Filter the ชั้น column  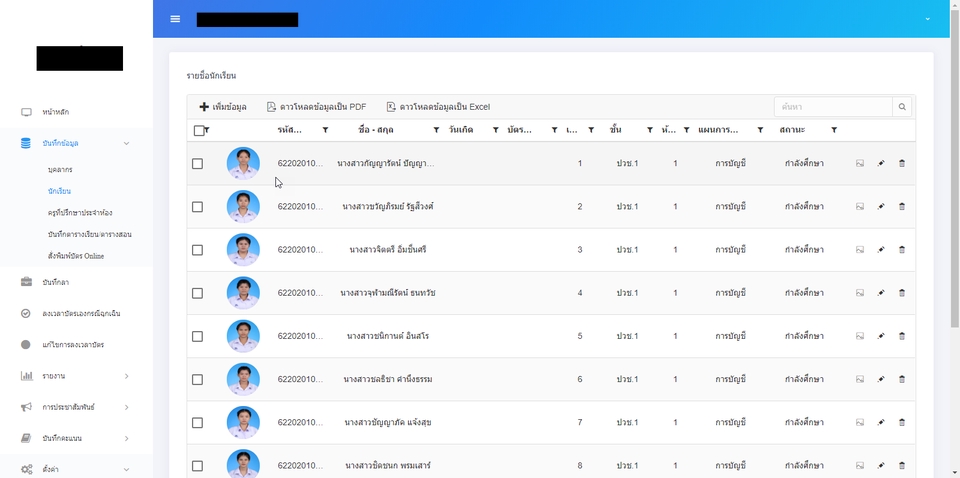click(x=650, y=130)
